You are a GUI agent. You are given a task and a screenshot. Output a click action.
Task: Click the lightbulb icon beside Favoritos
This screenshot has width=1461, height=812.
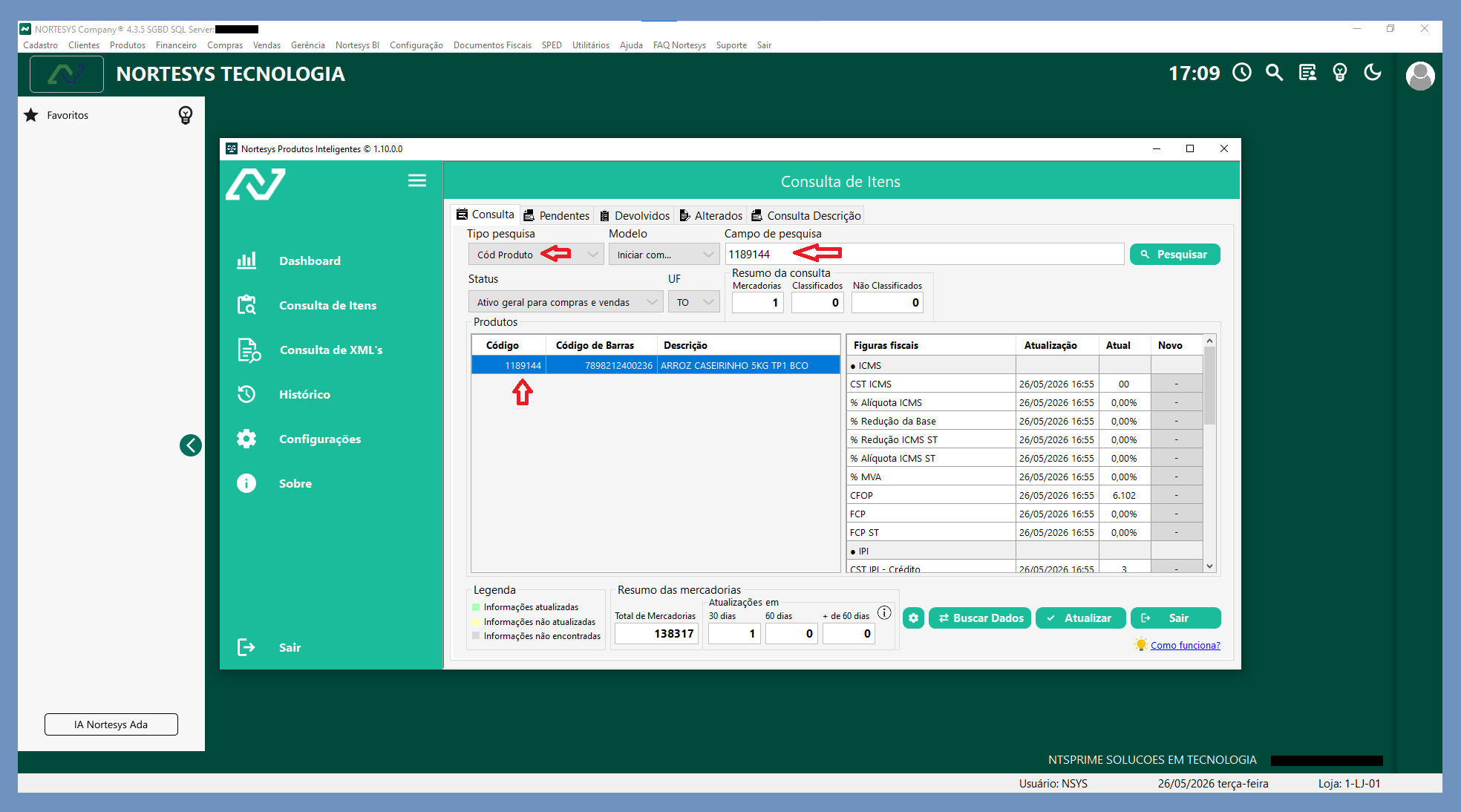tap(186, 115)
